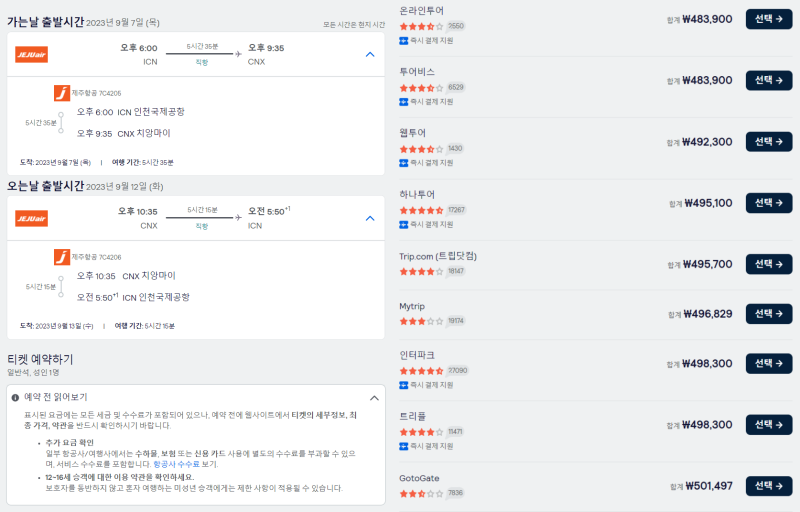Select the 투어비스 ₩483,900 offer
Screen dimensions: 800x512
769,81
